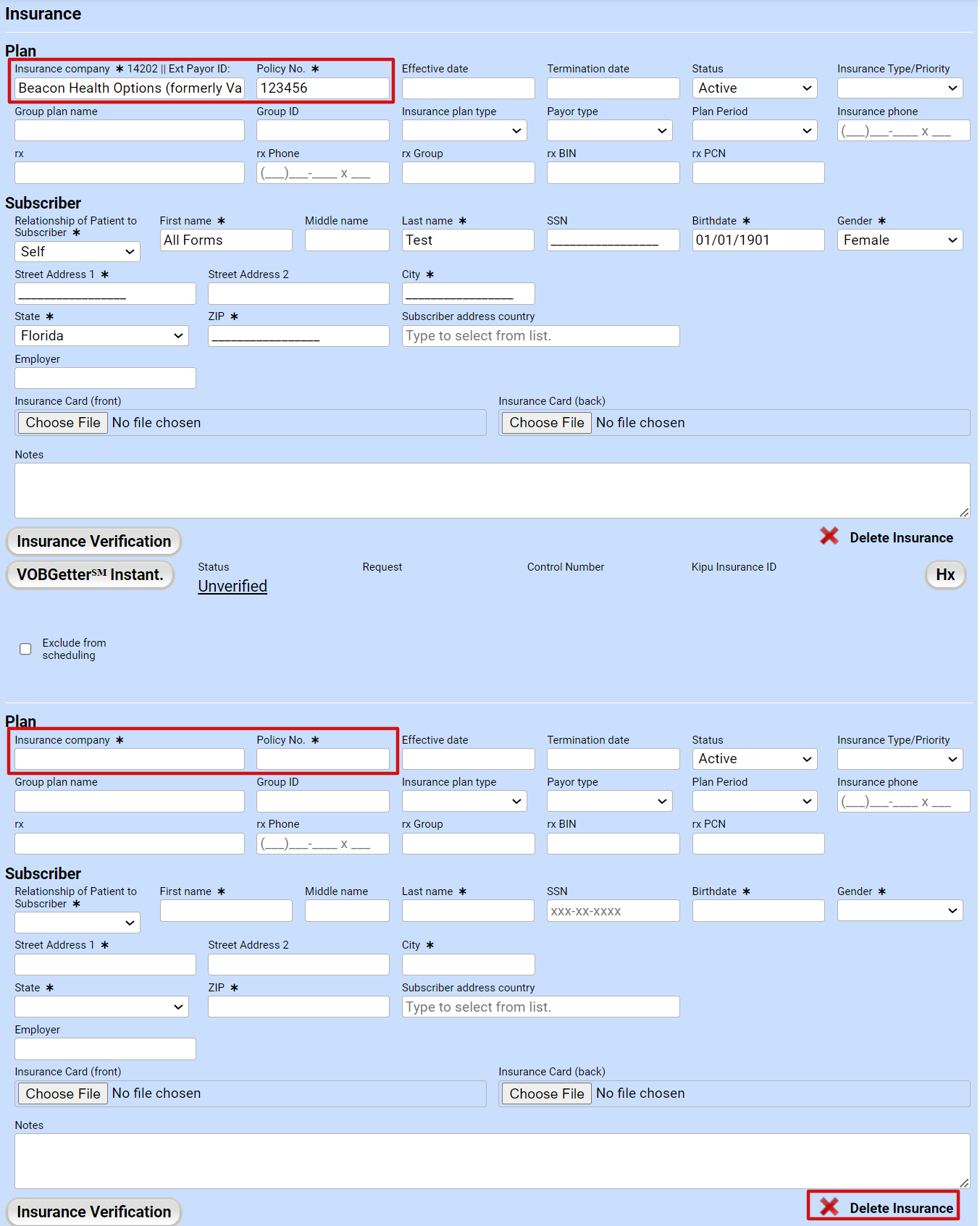Expand first plan's Insurance Type/Priority dropdown
The height and width of the screenshot is (1226, 980).
pos(900,88)
